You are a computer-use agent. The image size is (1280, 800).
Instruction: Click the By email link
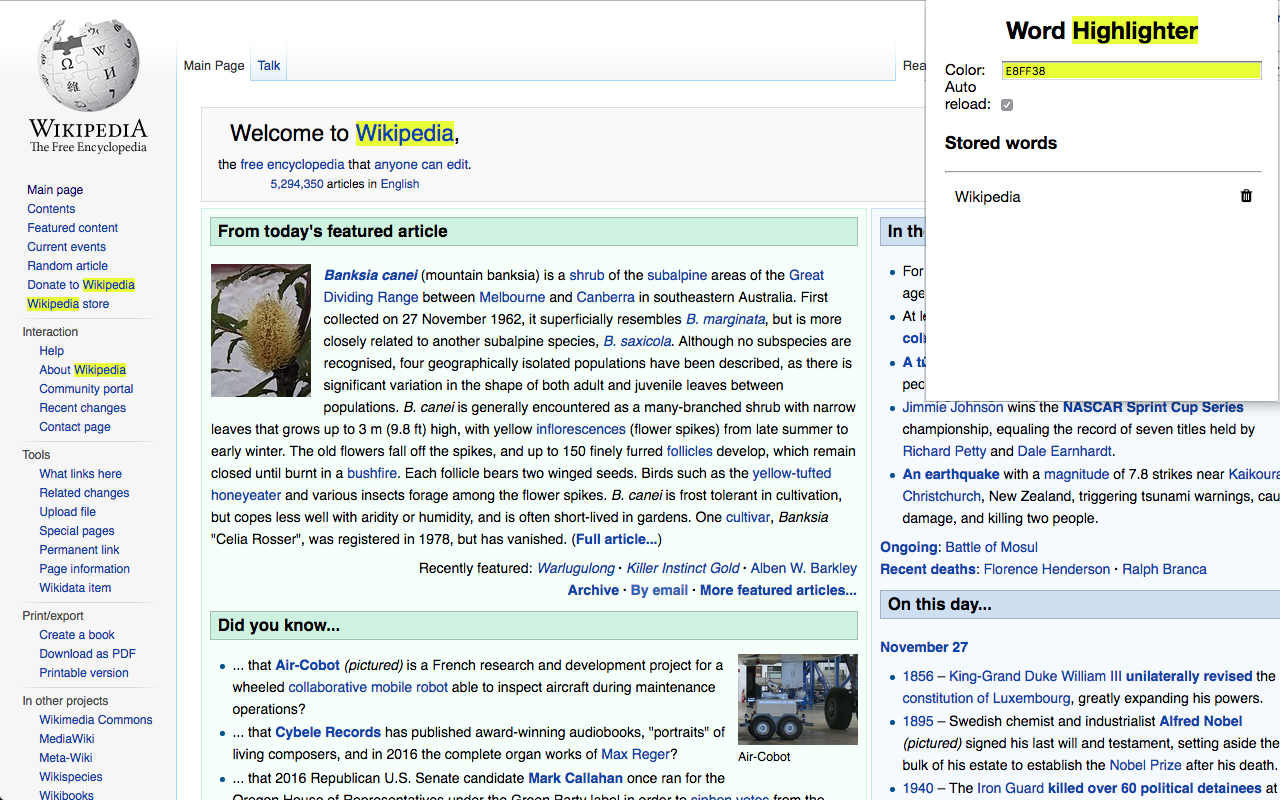659,590
